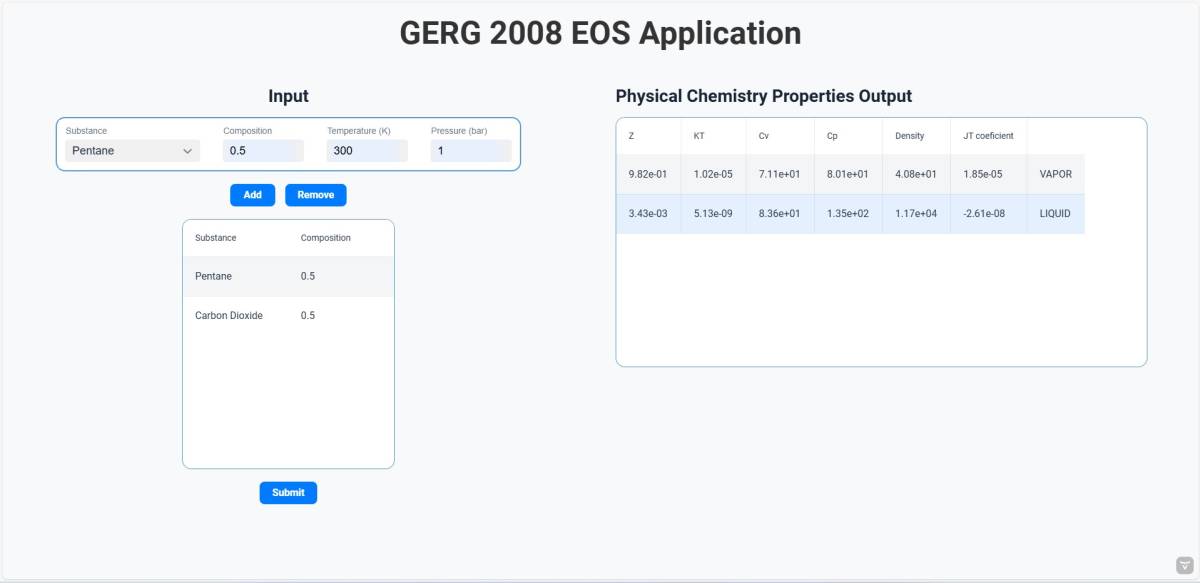Click the Submit button
Image resolution: width=1200 pixels, height=583 pixels.
pos(288,493)
